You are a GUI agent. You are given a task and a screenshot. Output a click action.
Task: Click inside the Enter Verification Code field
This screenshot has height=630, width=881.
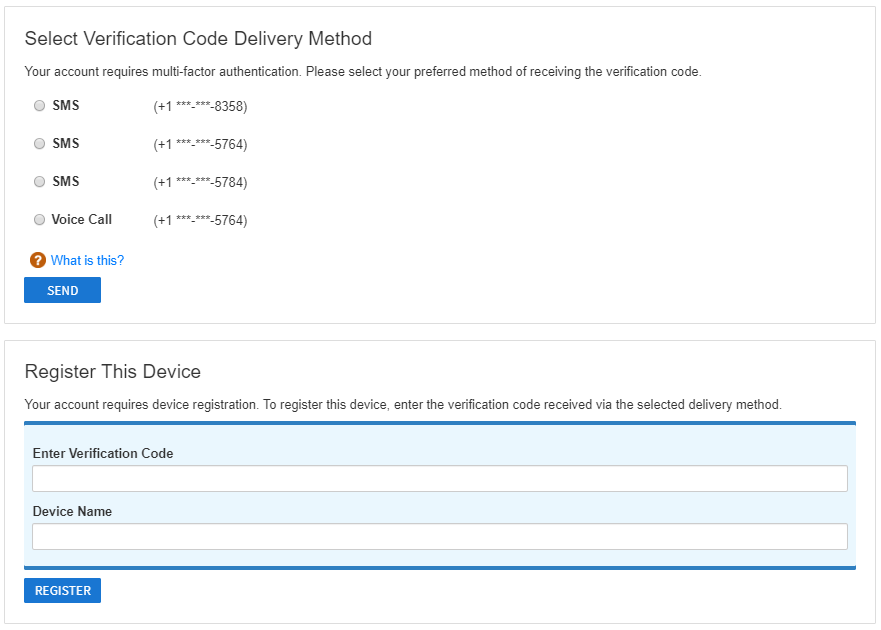pos(440,478)
